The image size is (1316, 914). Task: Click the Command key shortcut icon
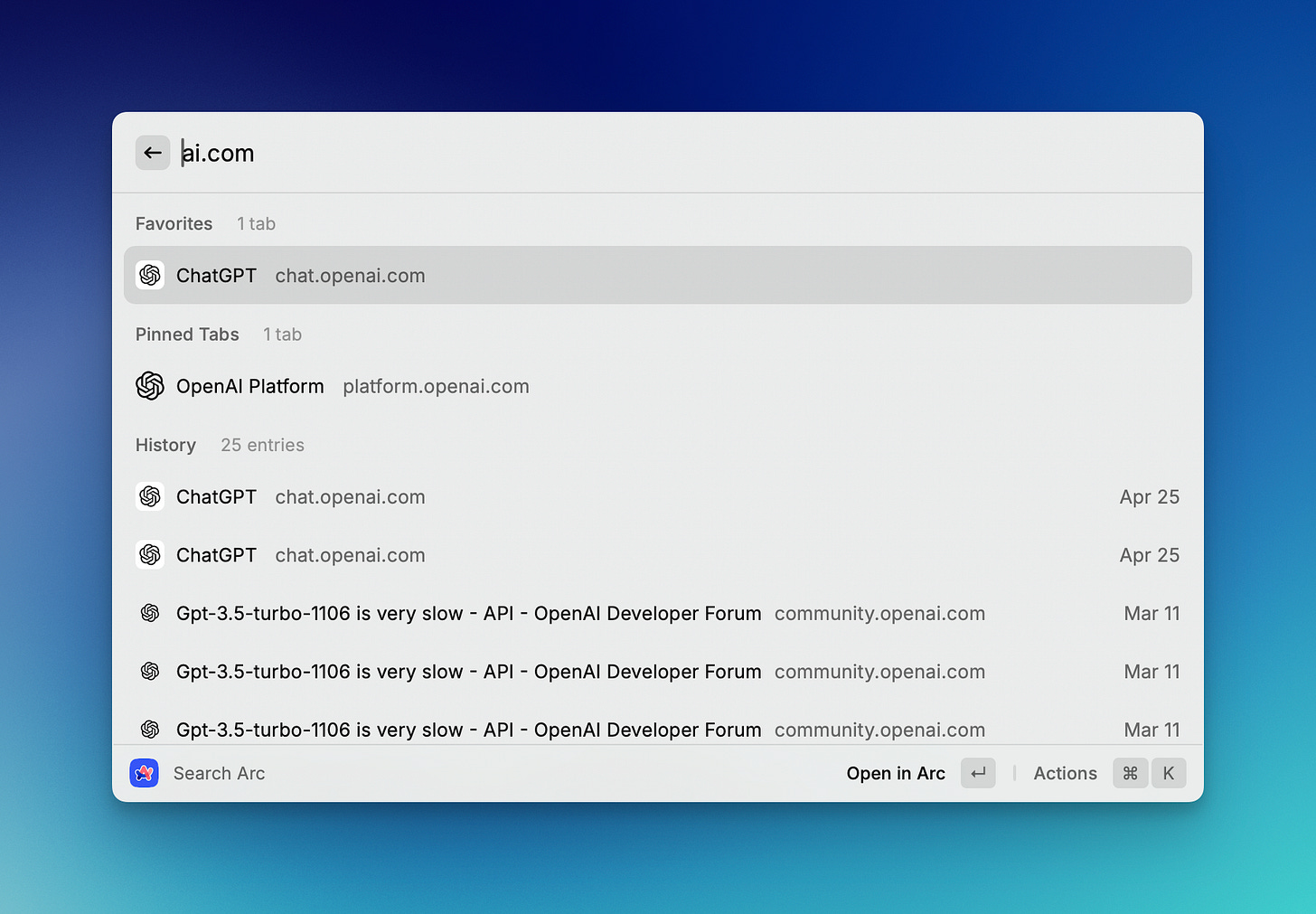pos(1130,773)
